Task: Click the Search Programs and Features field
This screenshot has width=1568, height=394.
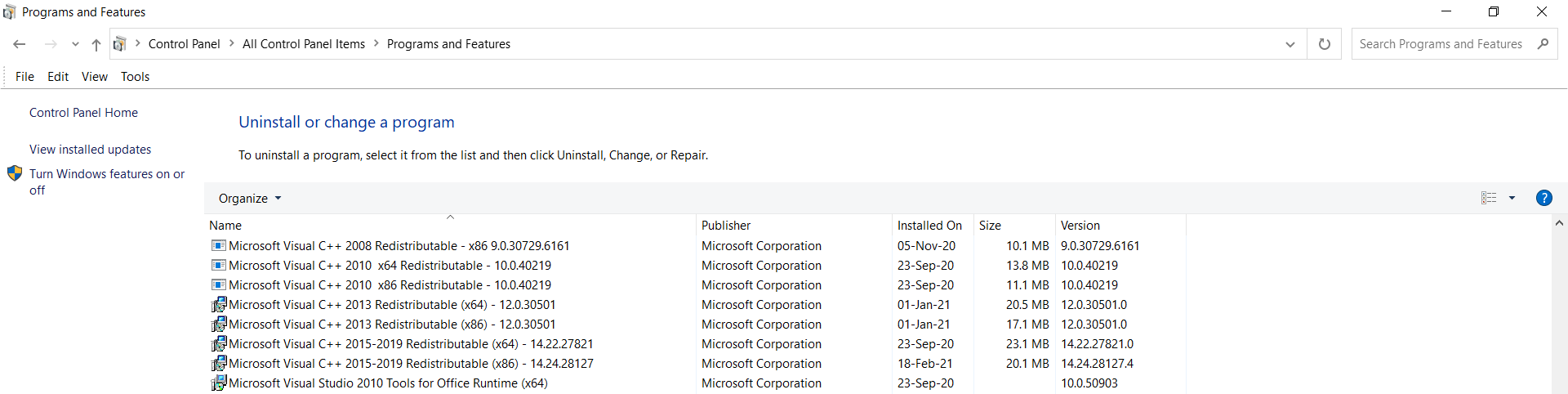Action: click(1441, 44)
